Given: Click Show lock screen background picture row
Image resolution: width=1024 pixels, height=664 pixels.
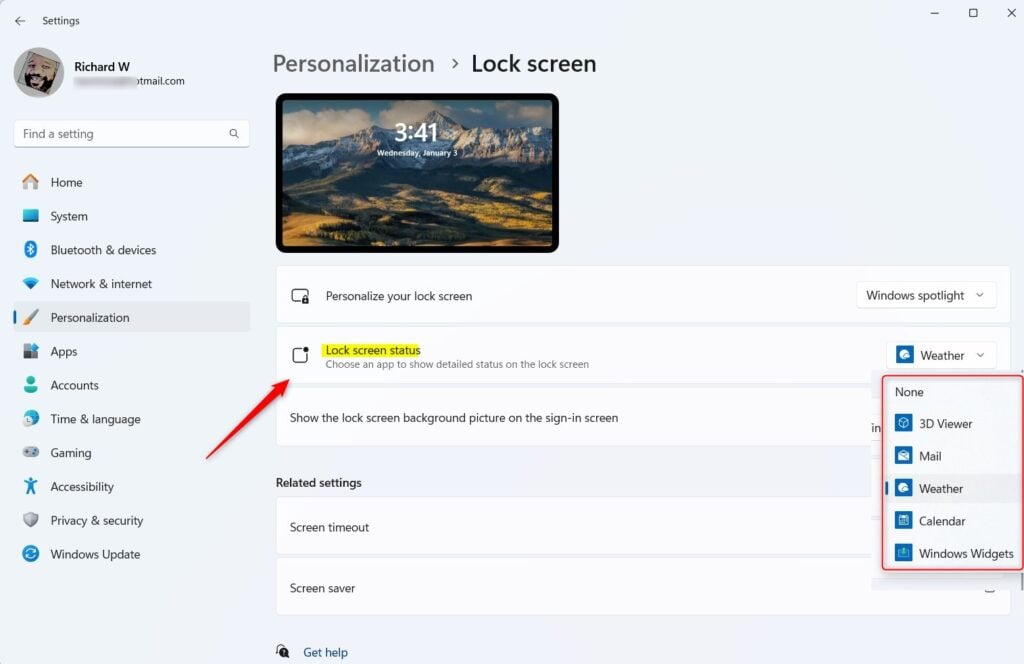Looking at the screenshot, I should 643,418.
